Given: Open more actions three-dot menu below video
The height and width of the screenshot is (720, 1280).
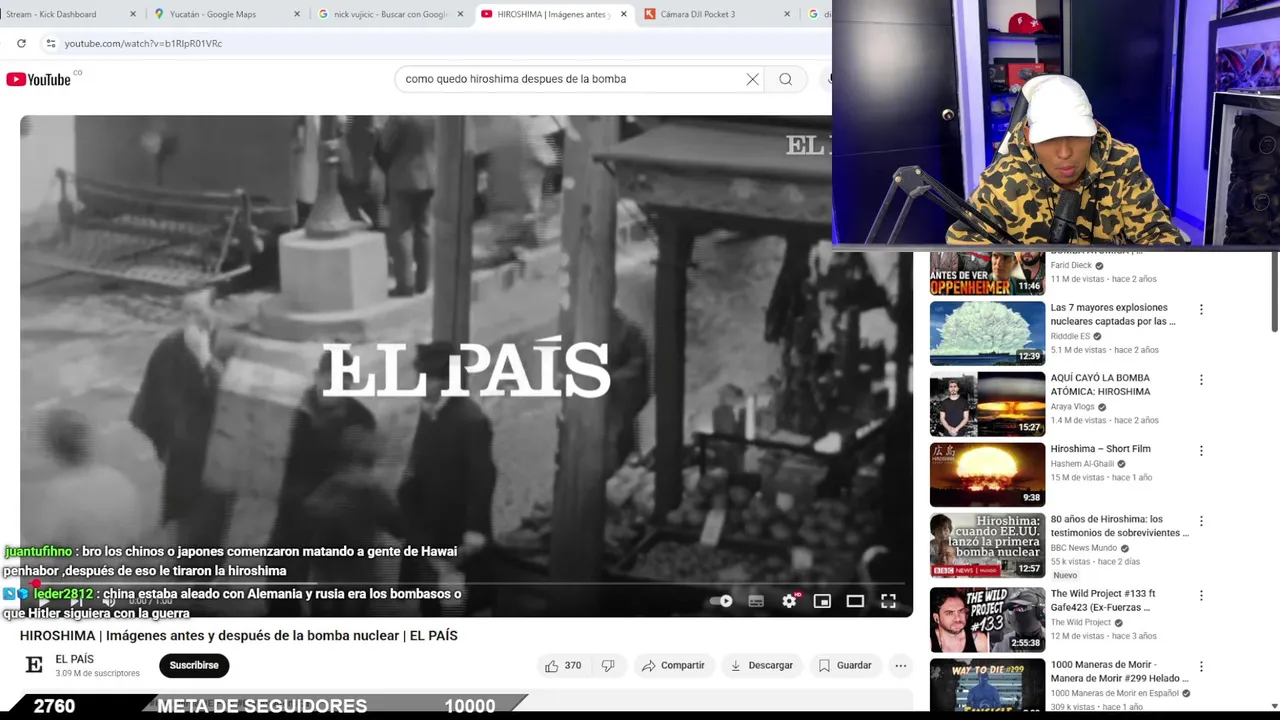Looking at the screenshot, I should pyautogui.click(x=900, y=665).
